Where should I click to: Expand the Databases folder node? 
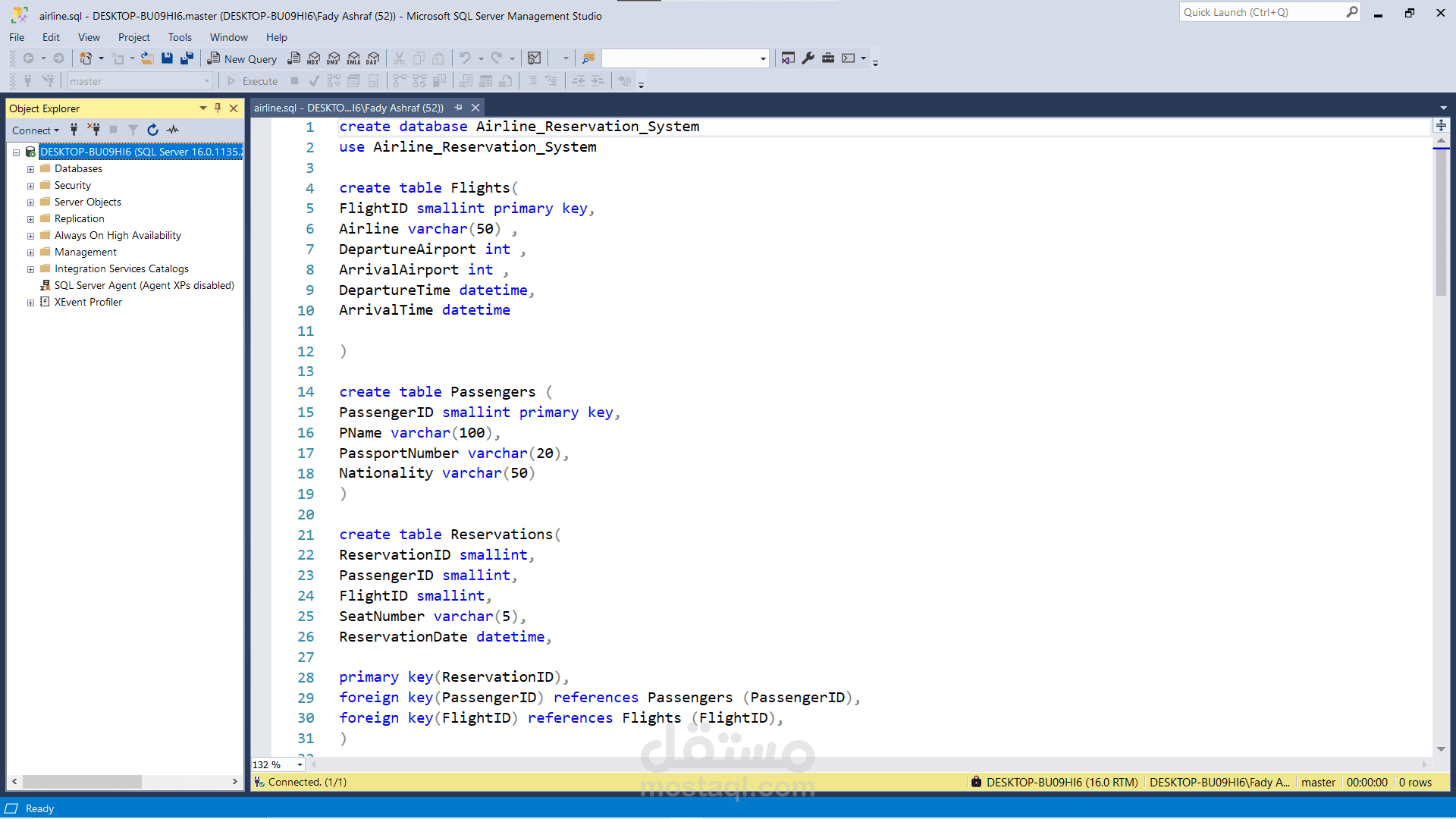pos(30,169)
